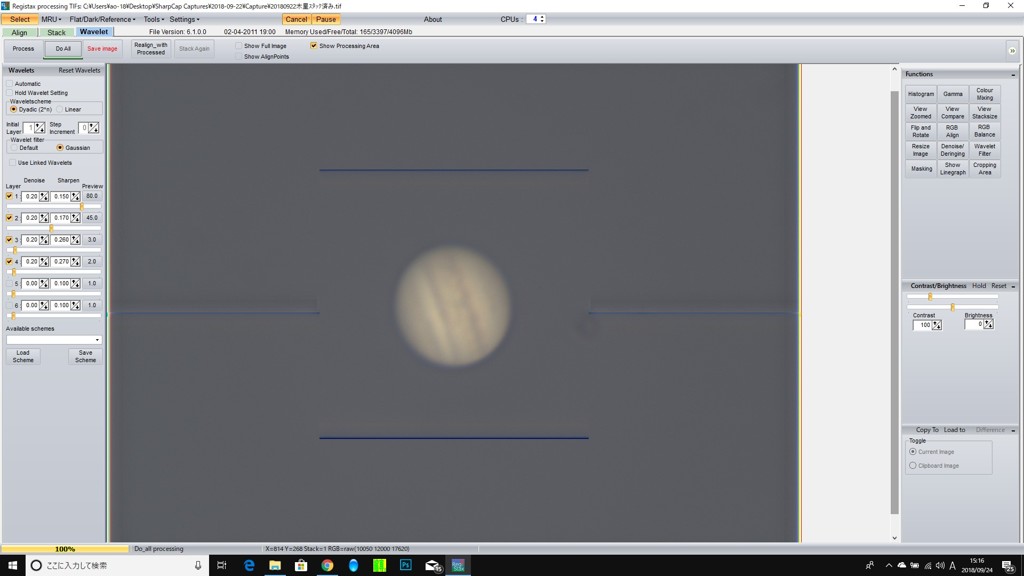Switch to the Stack tab
This screenshot has height=576, width=1024.
[x=56, y=32]
